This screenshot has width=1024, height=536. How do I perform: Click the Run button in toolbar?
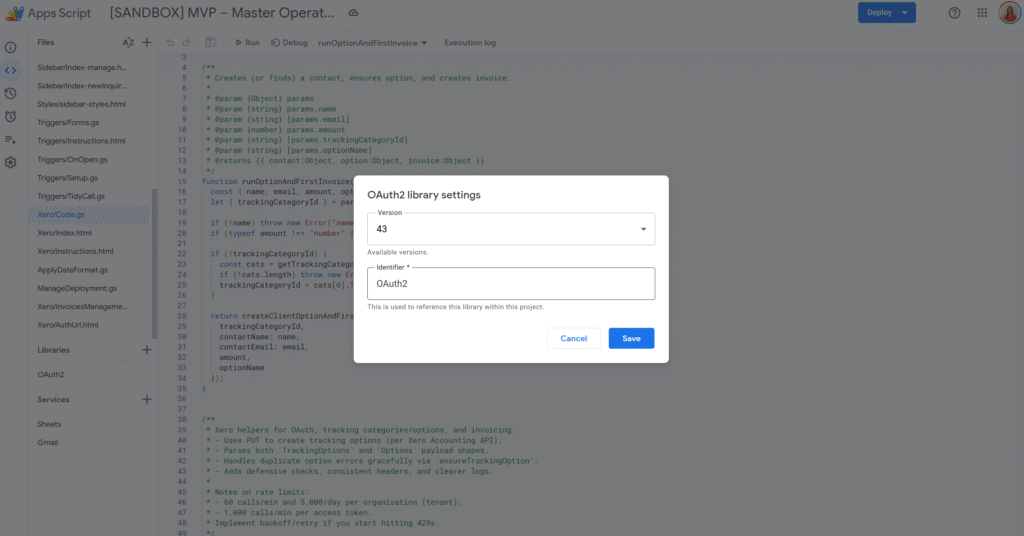(246, 43)
